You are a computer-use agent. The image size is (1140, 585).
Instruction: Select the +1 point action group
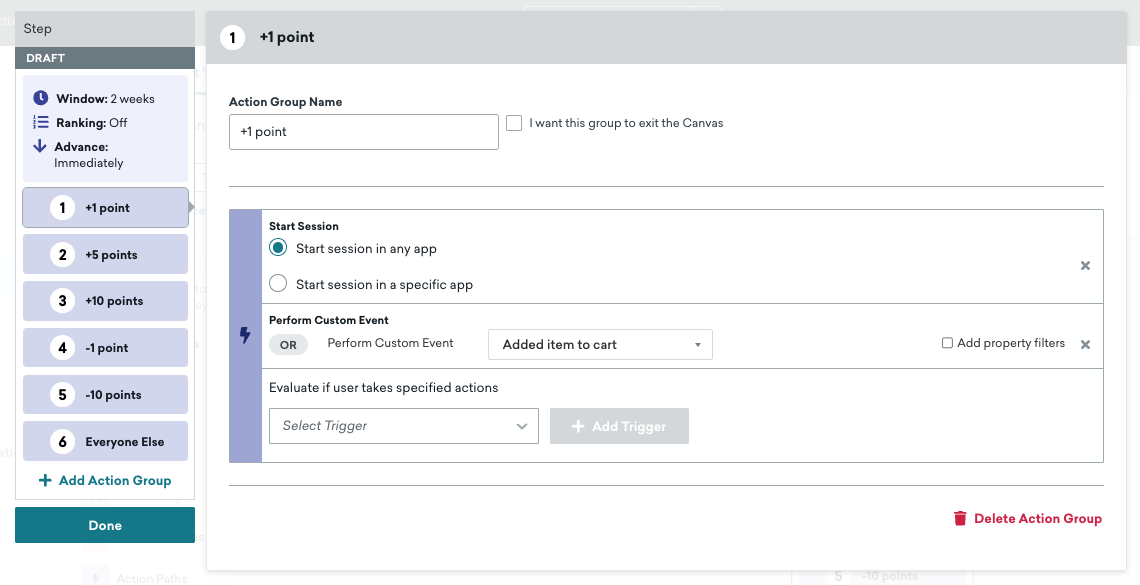point(105,208)
